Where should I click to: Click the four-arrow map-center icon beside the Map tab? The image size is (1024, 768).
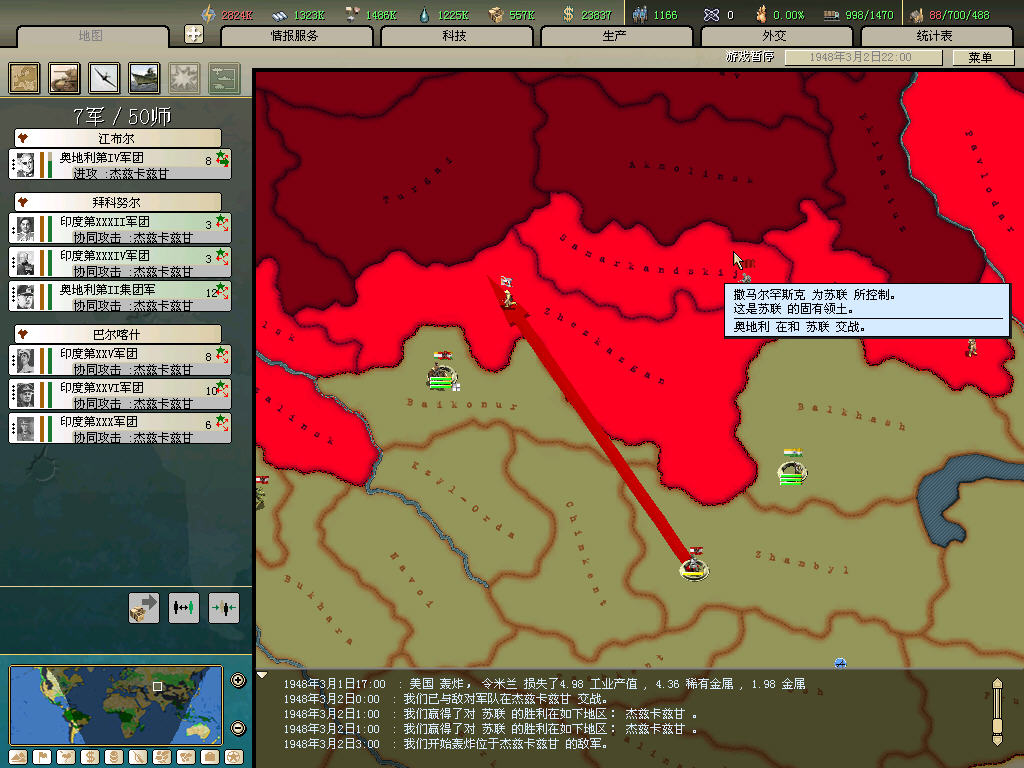(x=194, y=34)
